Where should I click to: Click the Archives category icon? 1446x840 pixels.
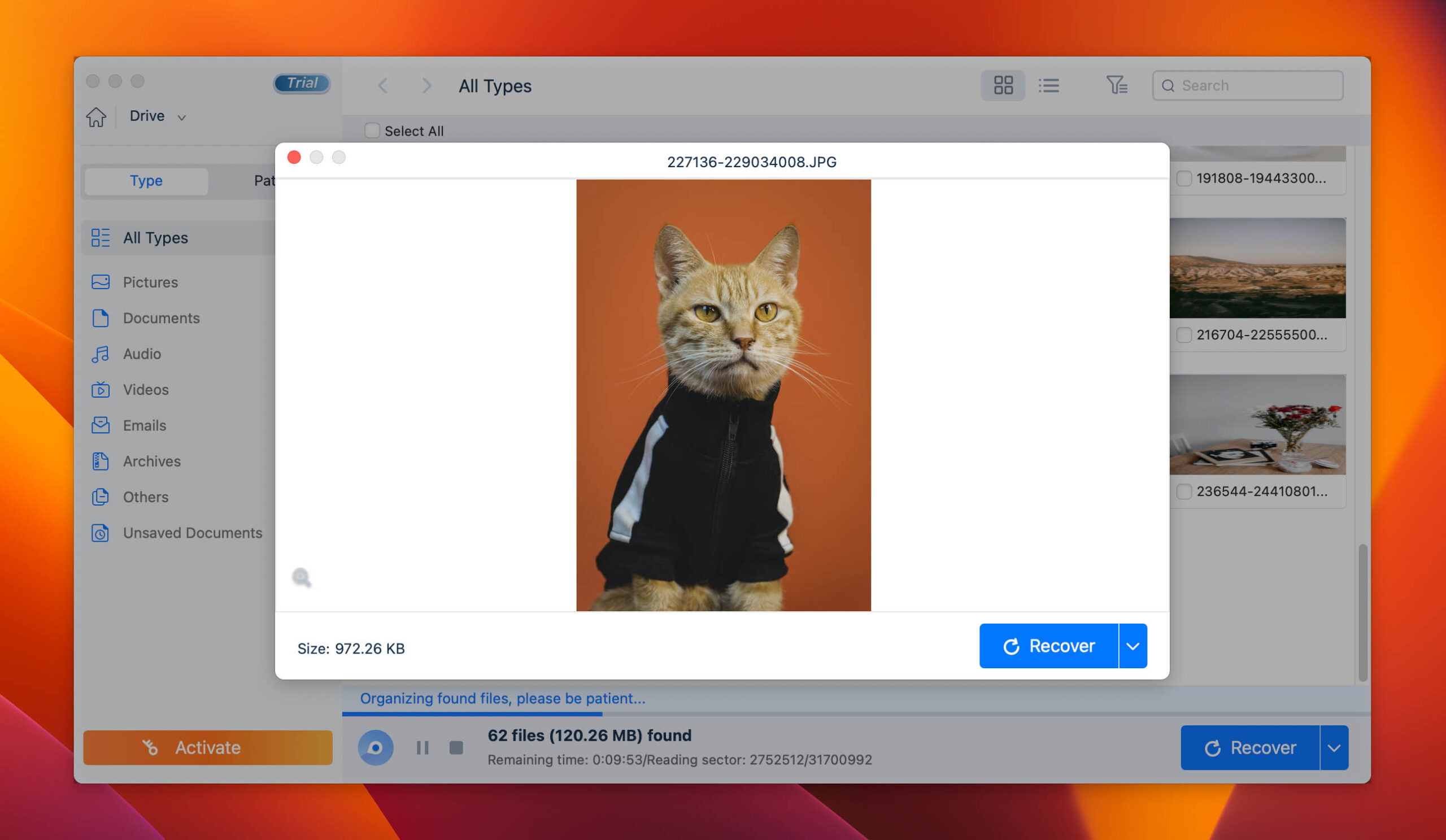(101, 462)
